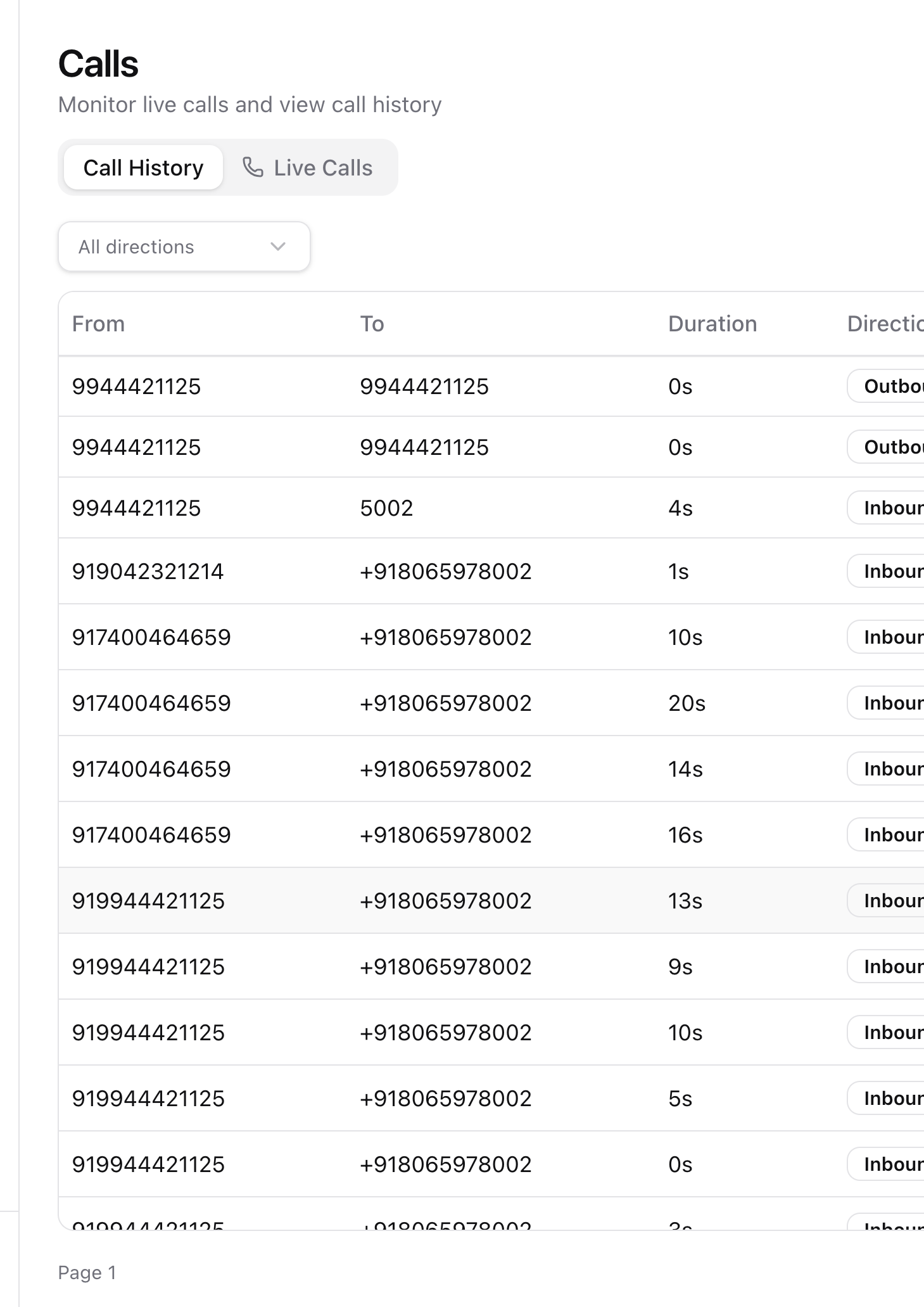924x1307 pixels.
Task: Click the From column header
Action: (x=98, y=324)
